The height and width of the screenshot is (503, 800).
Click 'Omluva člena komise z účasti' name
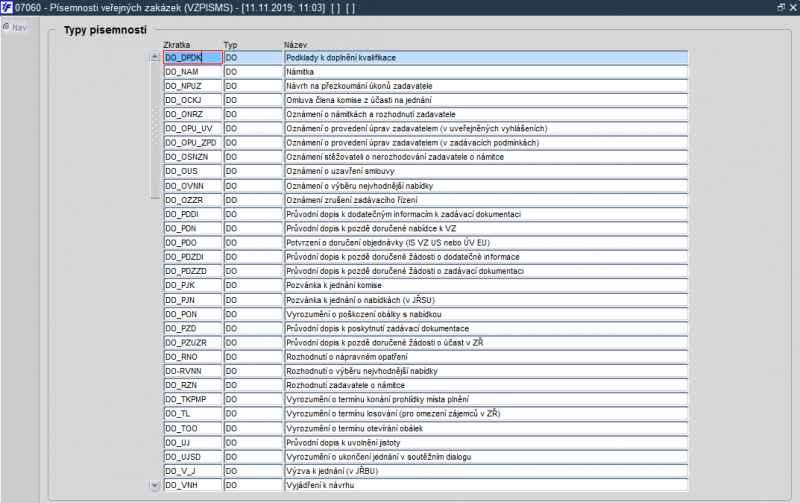(486, 100)
